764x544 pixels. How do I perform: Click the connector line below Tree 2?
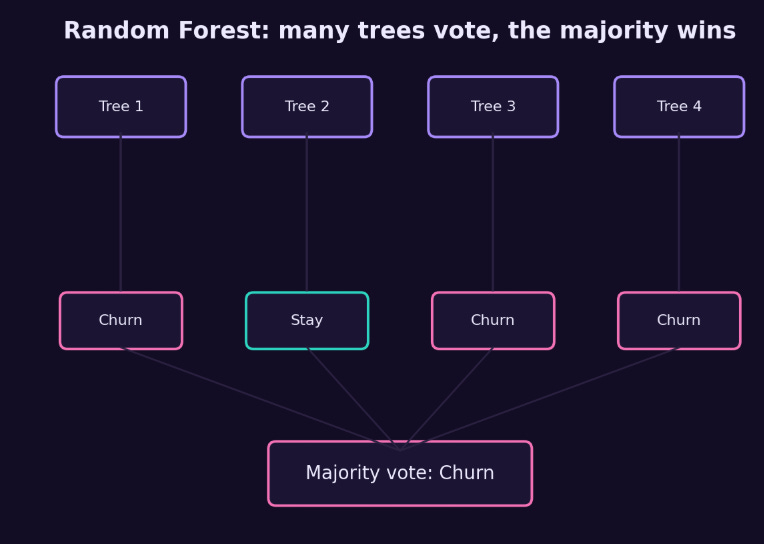[x=307, y=214]
